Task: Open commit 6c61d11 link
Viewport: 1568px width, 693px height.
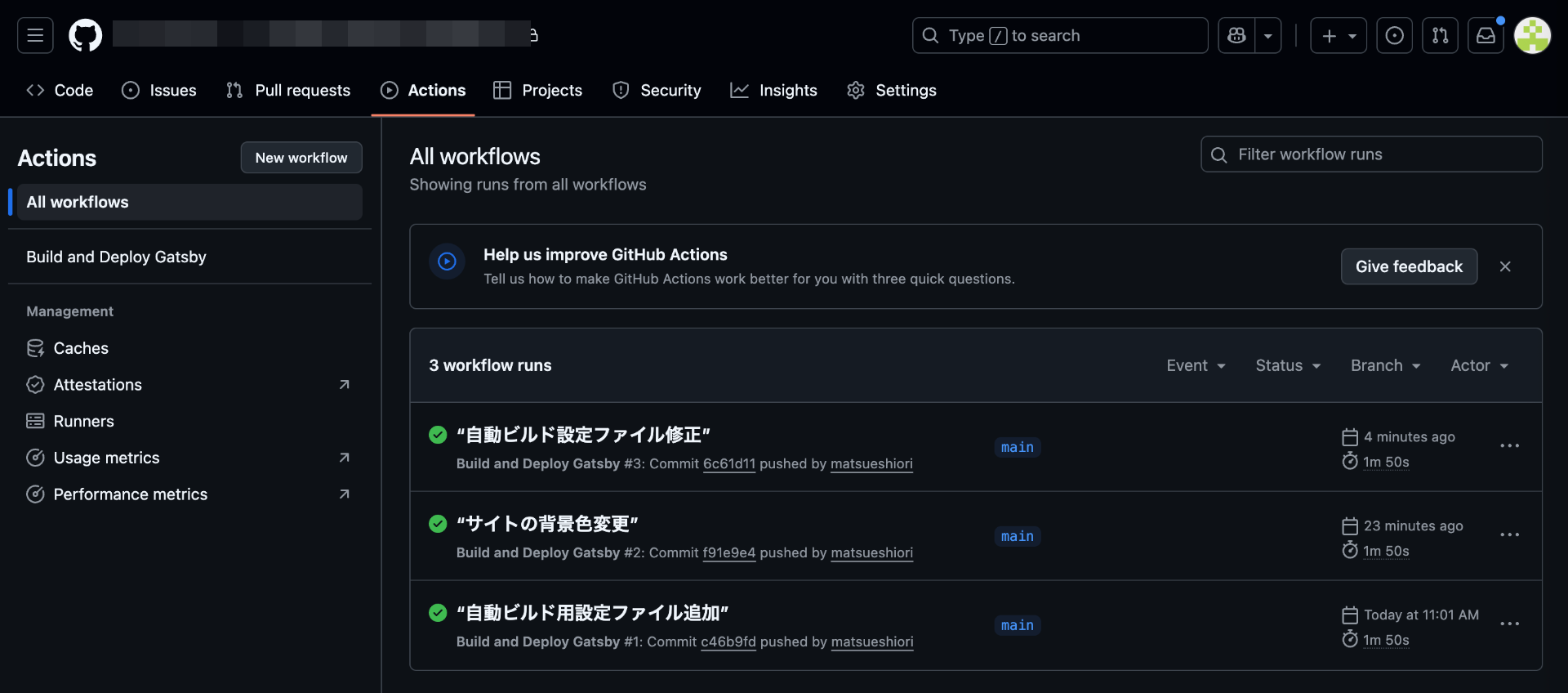Action: pos(729,463)
